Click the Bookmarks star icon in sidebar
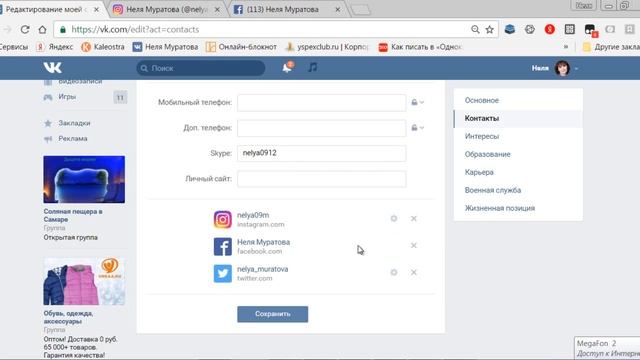Screen dimensions: 640x360 (x=48, y=123)
